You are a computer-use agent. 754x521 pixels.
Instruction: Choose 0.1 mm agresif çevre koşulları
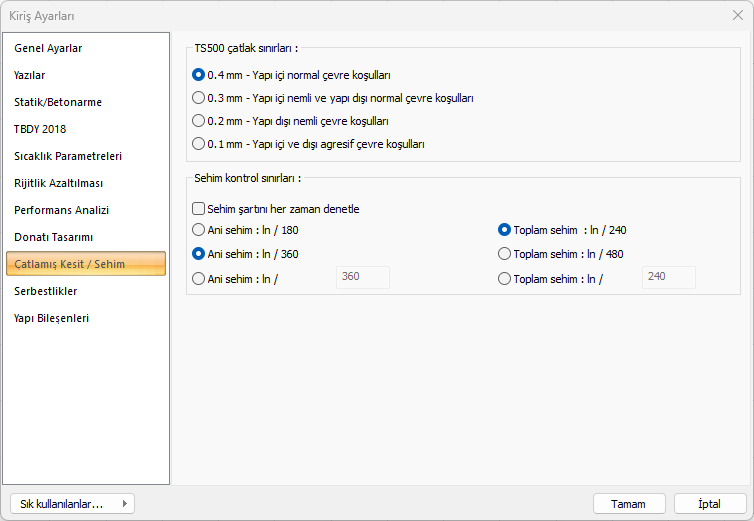pos(198,144)
